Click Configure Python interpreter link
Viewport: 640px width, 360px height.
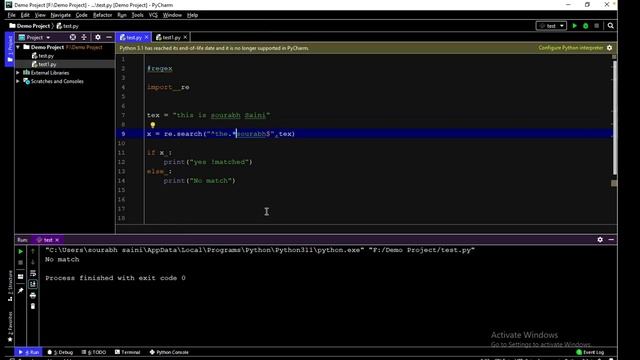[571, 48]
